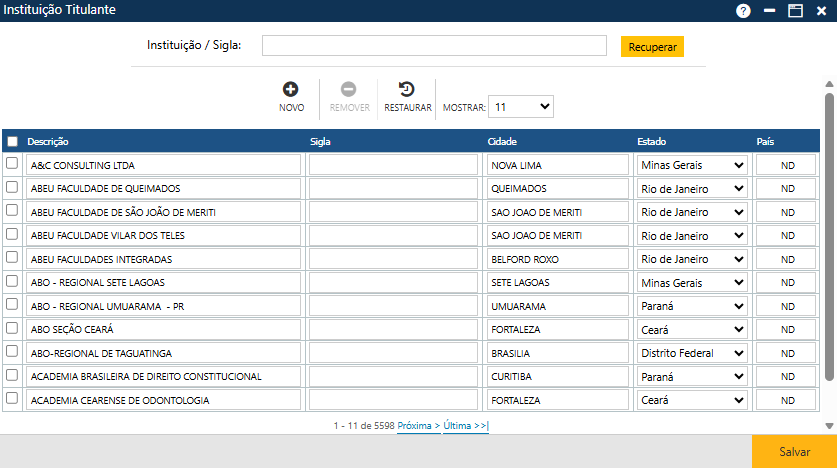The height and width of the screenshot is (468, 837).
Task: Click the Remover minus icon
Action: point(349,90)
